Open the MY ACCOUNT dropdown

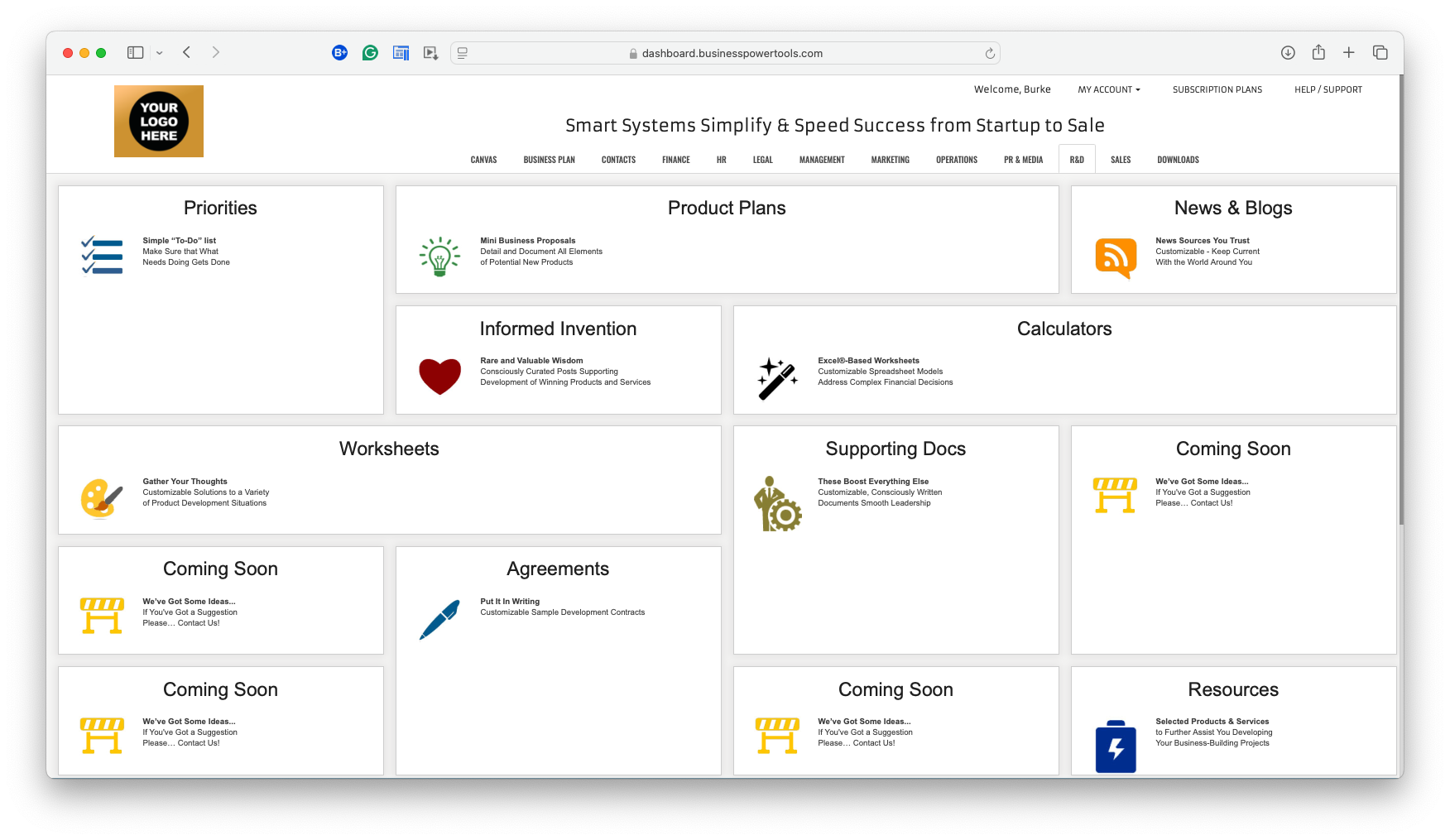point(1108,89)
